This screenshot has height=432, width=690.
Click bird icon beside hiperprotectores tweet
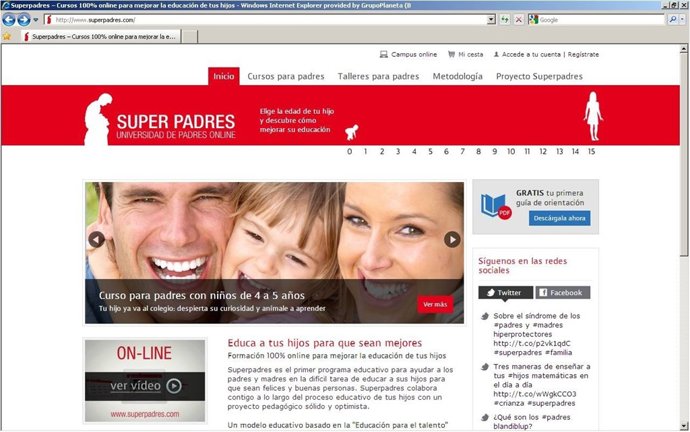pos(484,316)
